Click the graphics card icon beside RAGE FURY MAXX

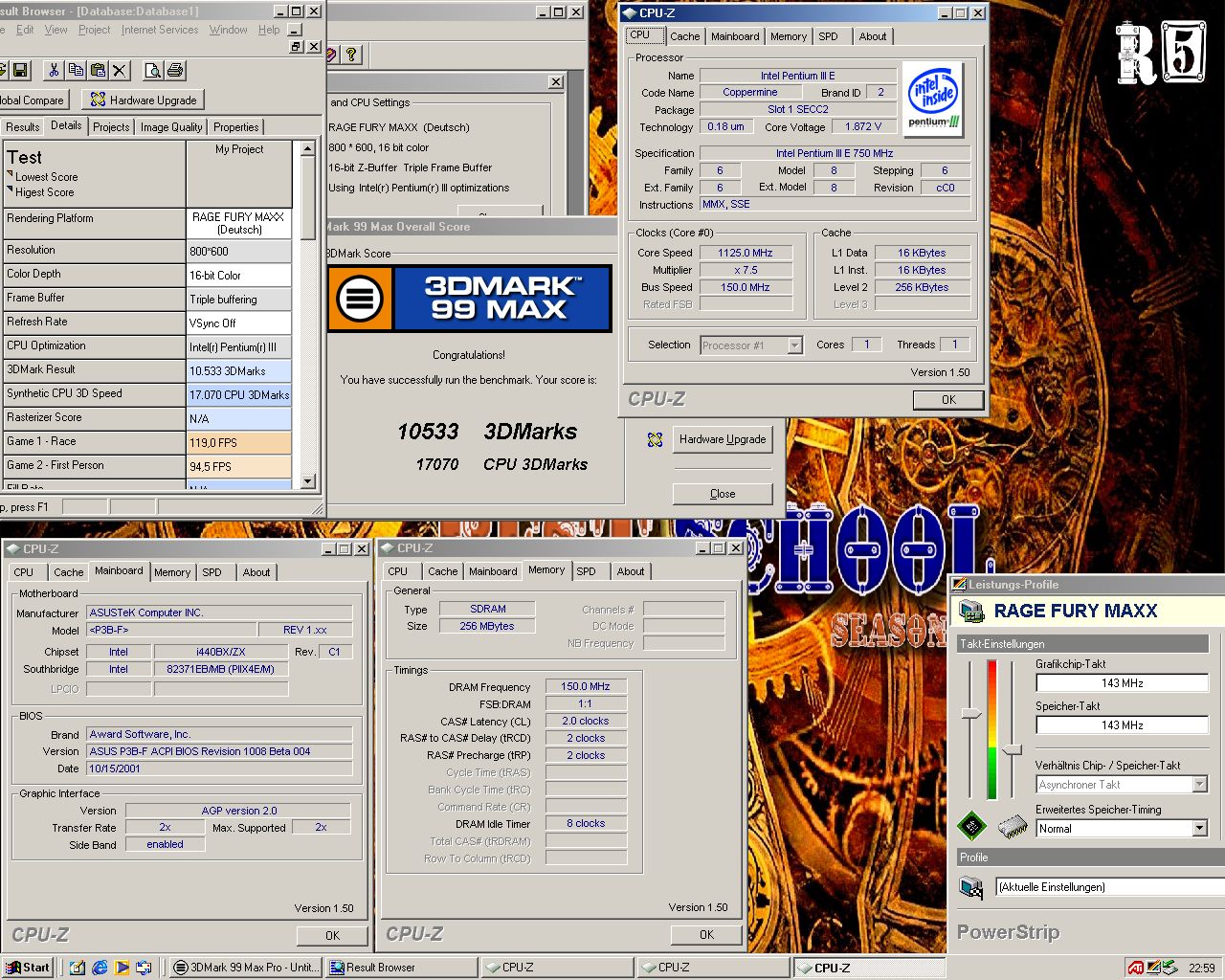(972, 611)
